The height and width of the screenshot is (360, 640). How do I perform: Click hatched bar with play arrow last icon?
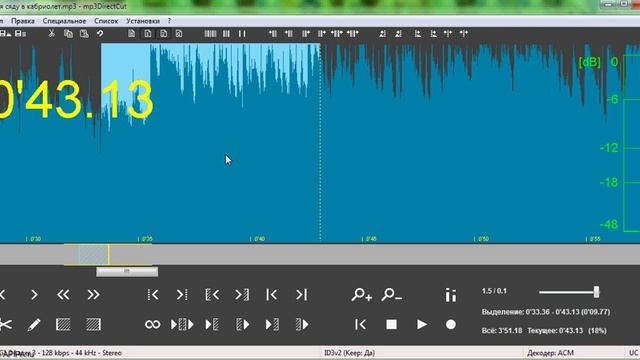click(302, 324)
